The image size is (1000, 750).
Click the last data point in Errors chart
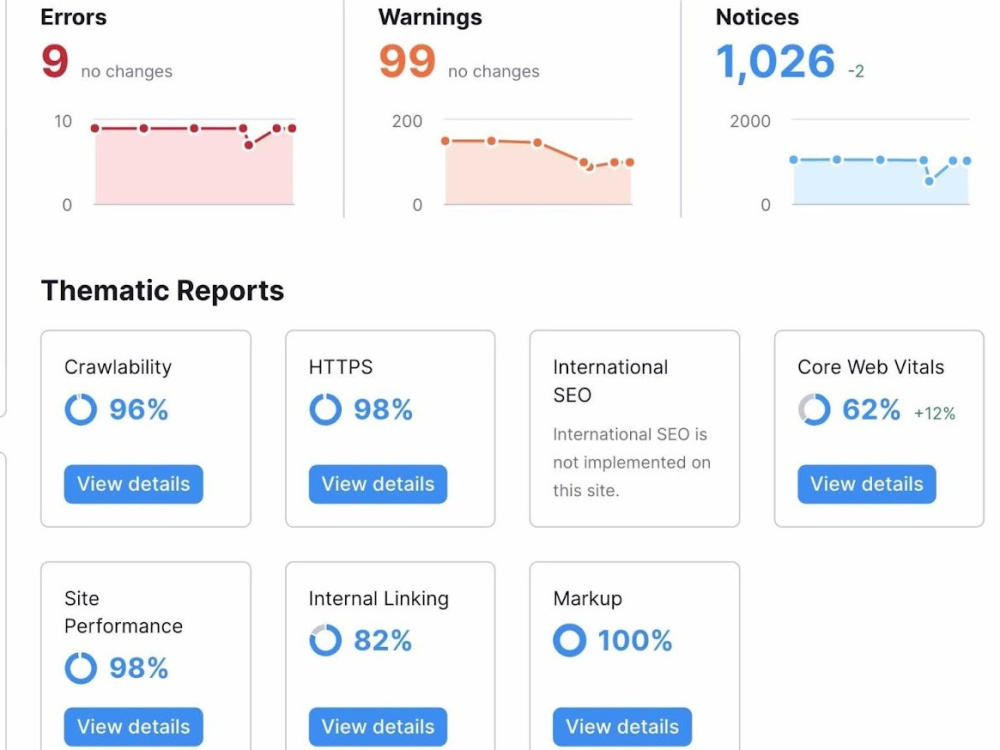292,129
